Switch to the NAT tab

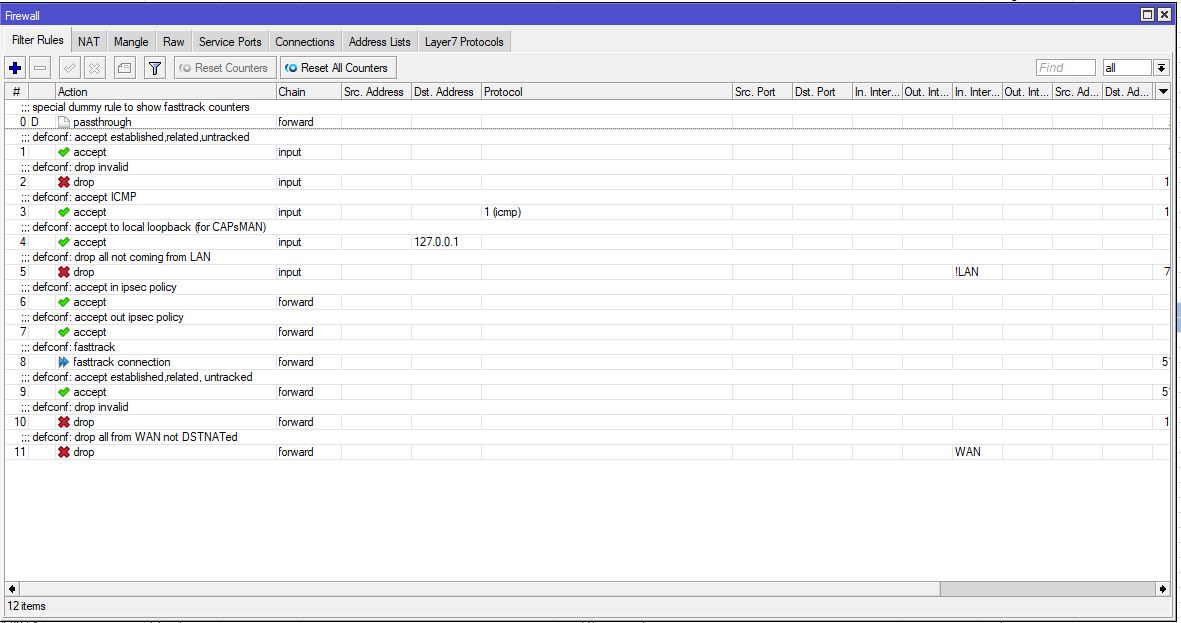89,42
